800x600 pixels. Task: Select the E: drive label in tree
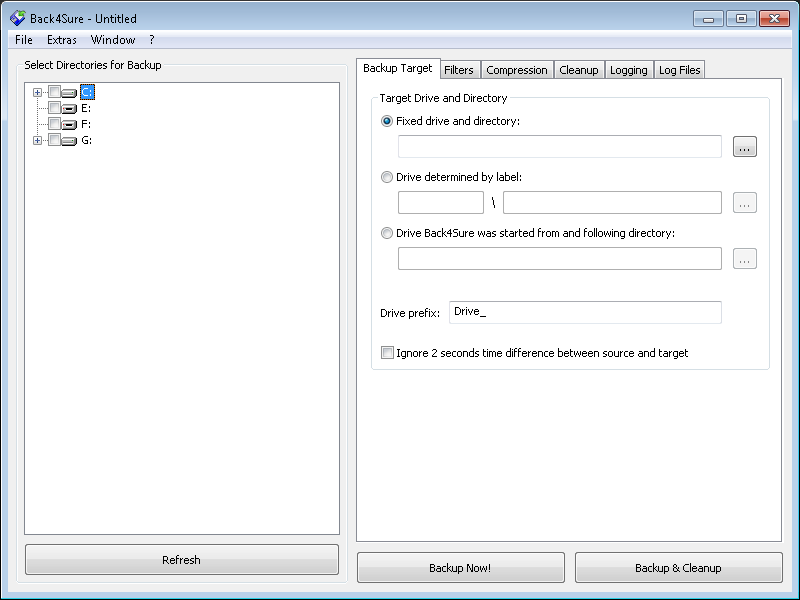86,108
